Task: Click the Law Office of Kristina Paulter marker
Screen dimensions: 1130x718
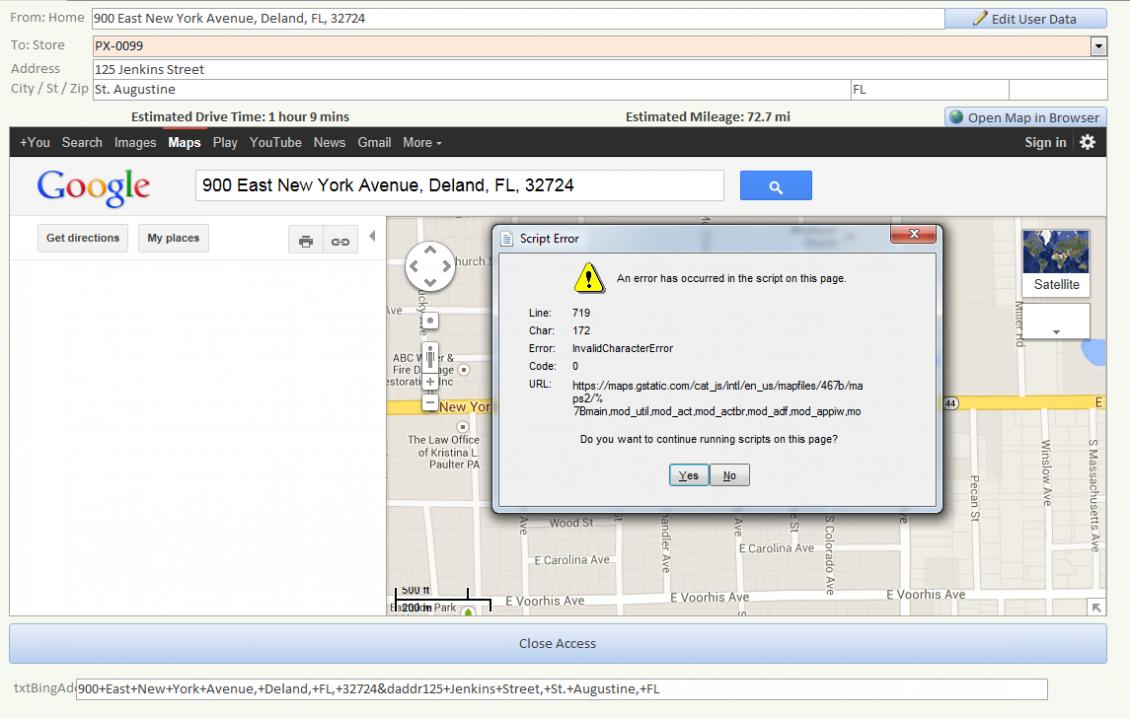Action: click(463, 427)
